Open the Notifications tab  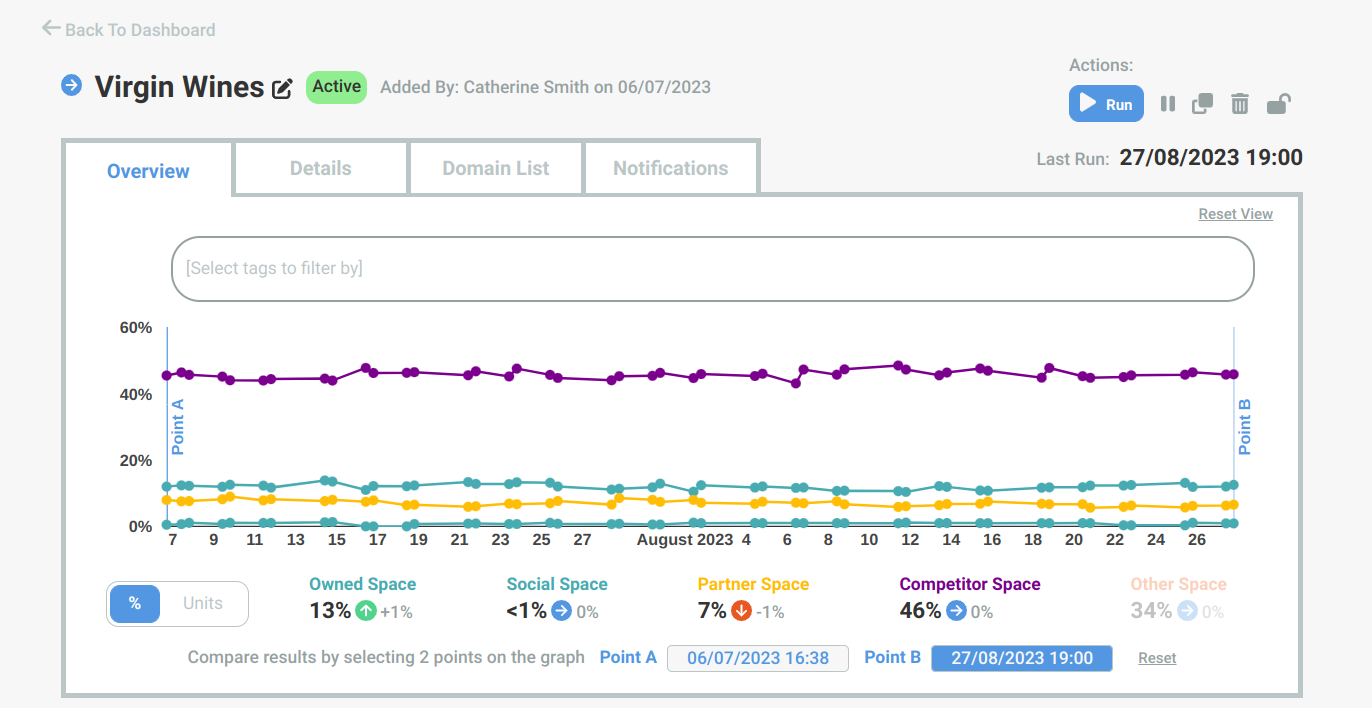tap(671, 168)
